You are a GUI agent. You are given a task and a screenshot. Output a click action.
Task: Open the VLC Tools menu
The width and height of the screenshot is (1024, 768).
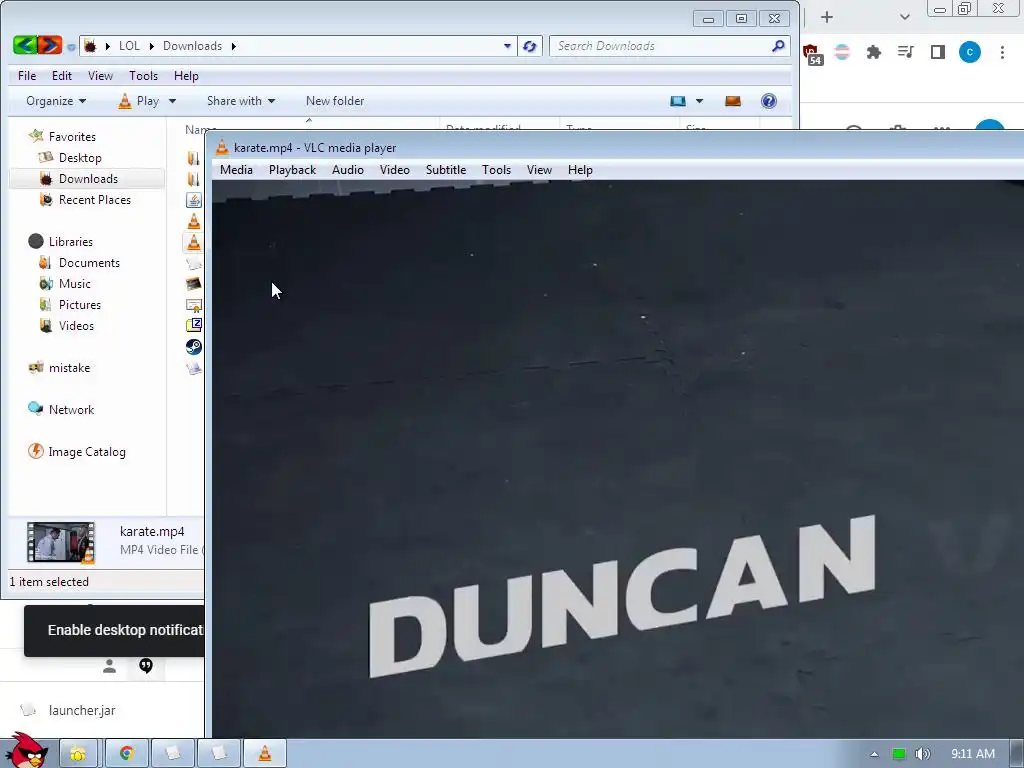tap(496, 170)
